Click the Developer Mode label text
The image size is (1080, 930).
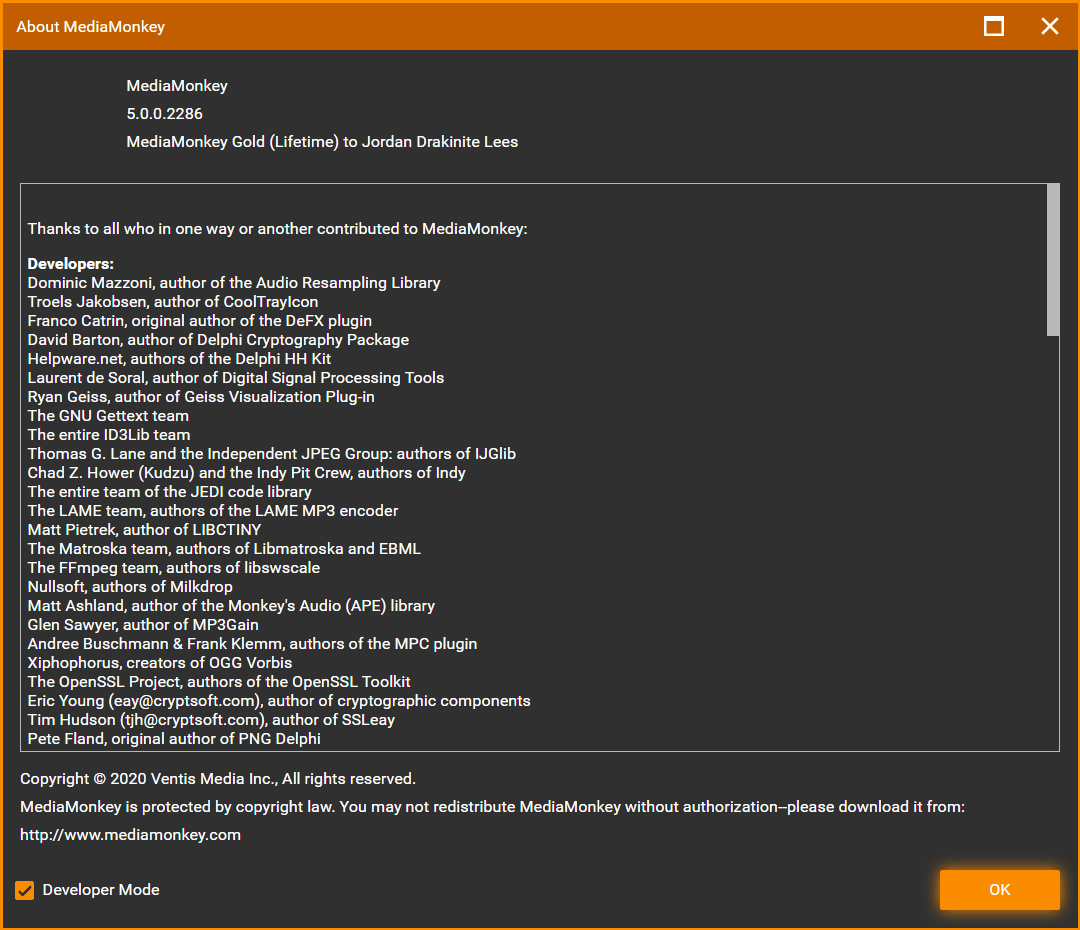(101, 890)
